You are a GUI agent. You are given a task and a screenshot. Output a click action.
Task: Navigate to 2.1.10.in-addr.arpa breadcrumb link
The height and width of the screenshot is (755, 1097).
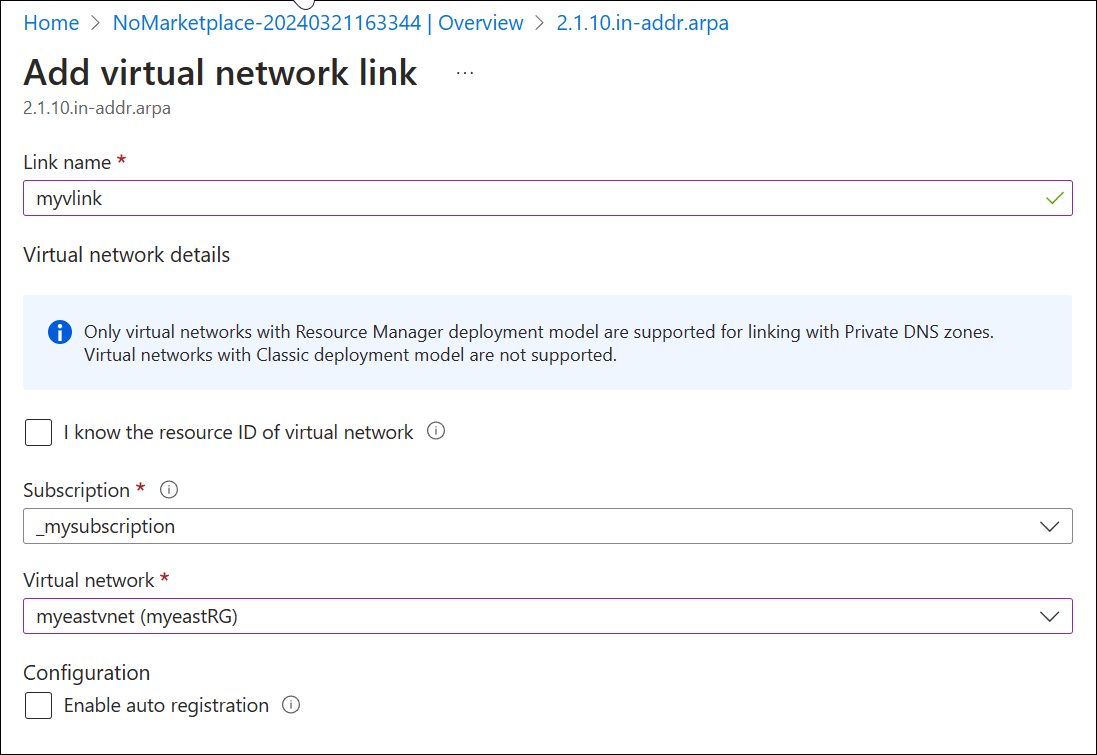[642, 23]
